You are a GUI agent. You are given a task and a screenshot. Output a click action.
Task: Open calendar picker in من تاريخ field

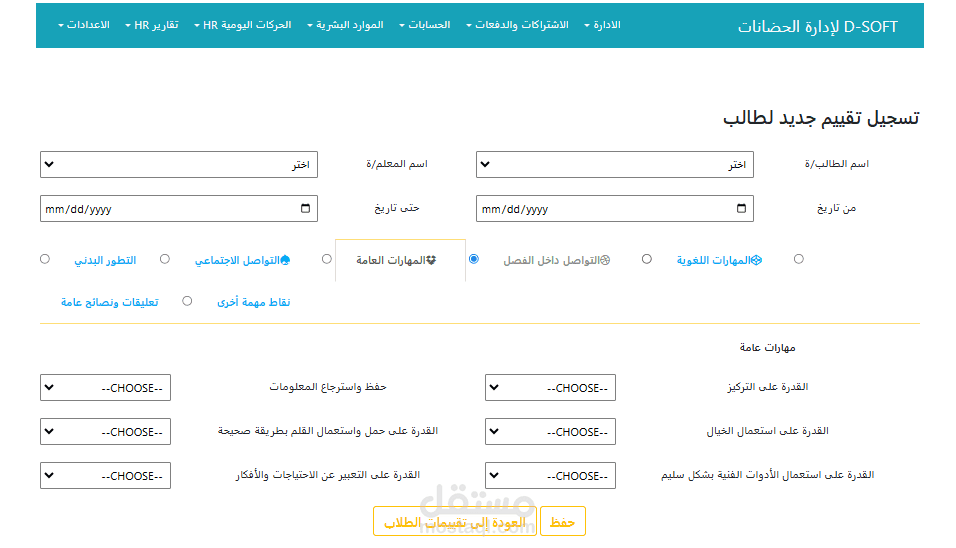click(x=741, y=208)
